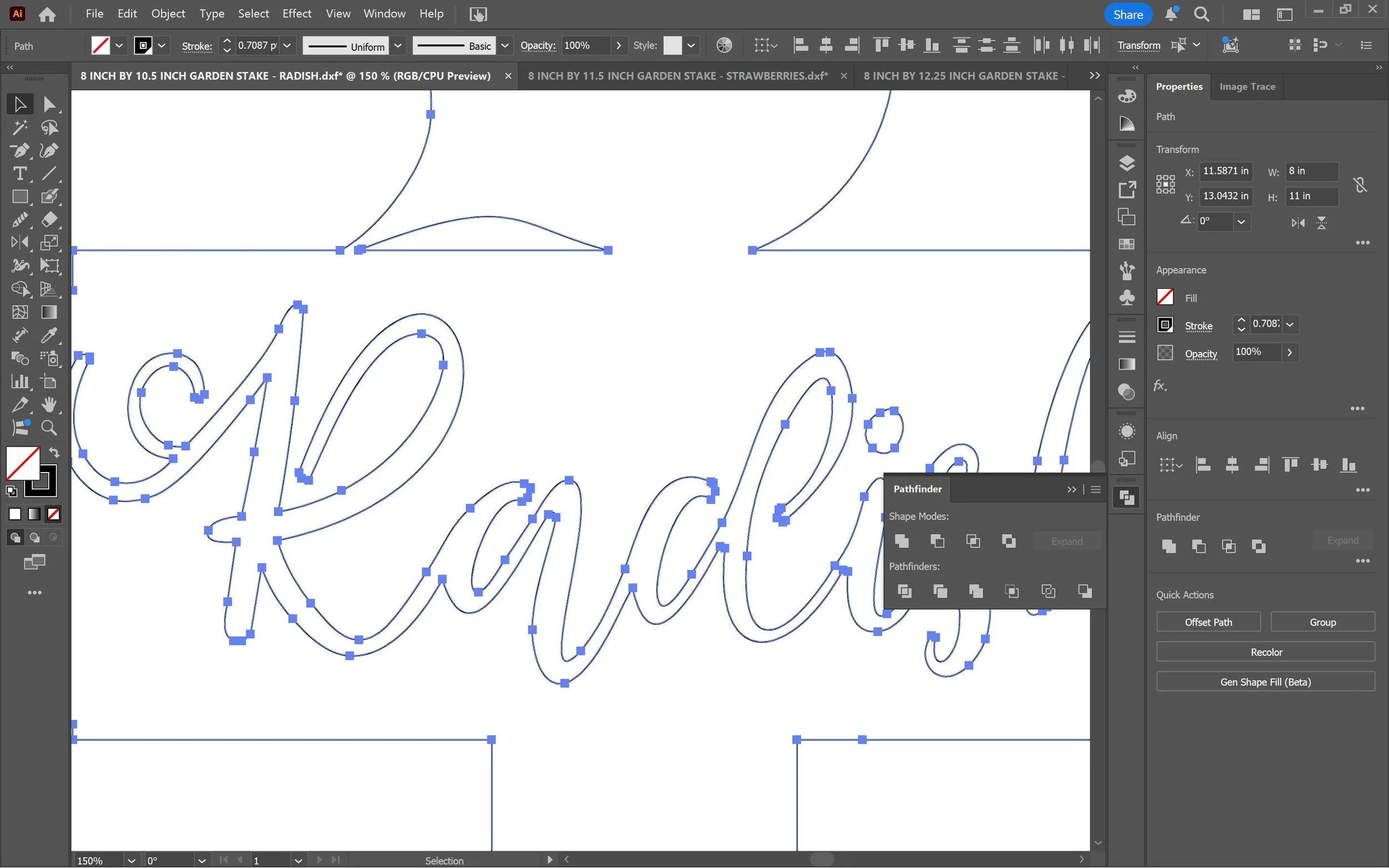Click the Fill swatch in Appearance
1389x868 pixels.
point(1165,297)
